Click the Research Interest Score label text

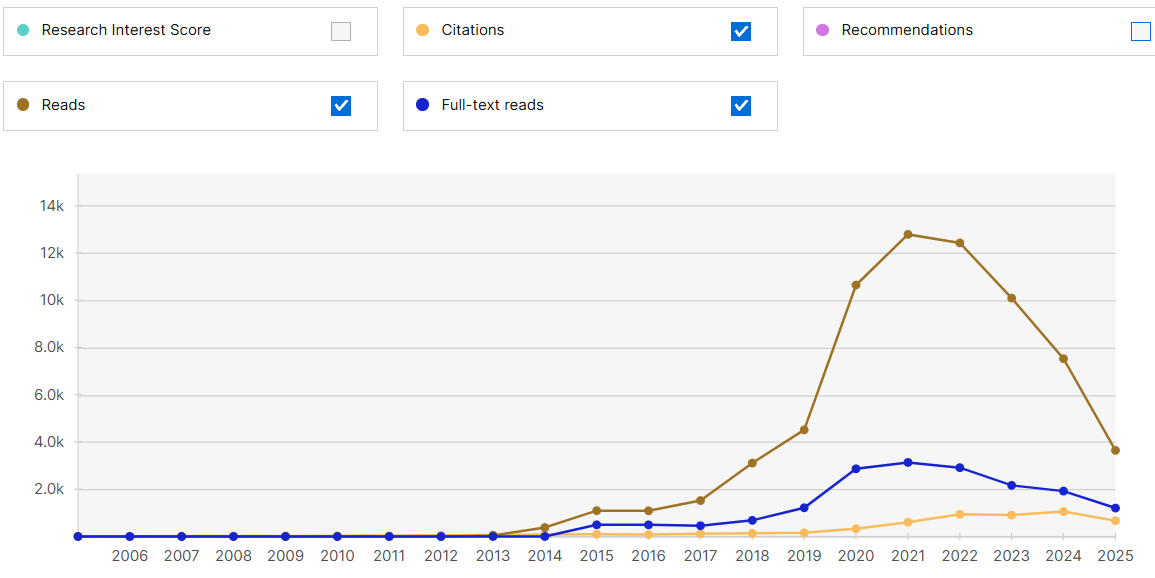(126, 30)
